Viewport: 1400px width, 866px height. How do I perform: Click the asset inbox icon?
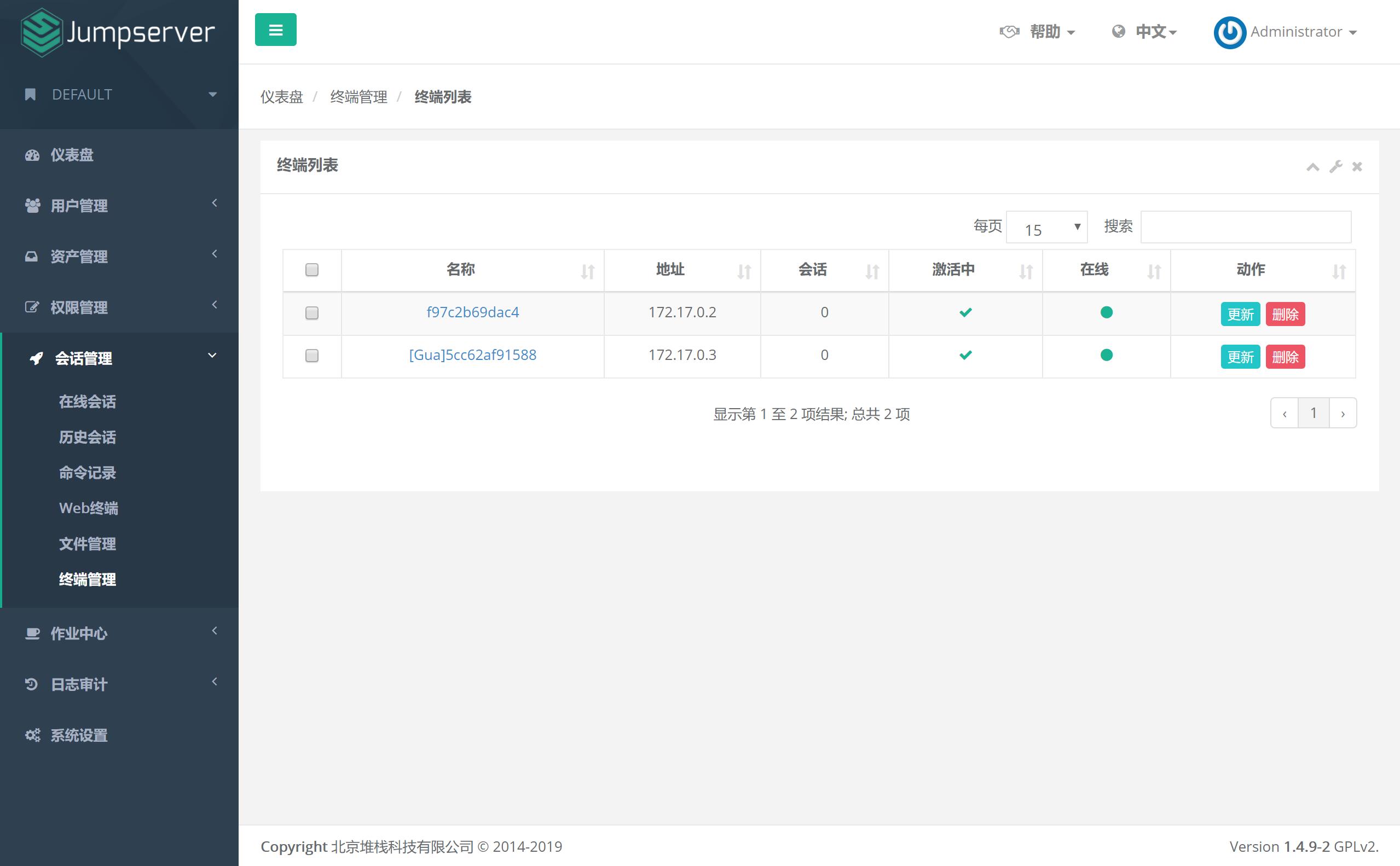pos(32,257)
